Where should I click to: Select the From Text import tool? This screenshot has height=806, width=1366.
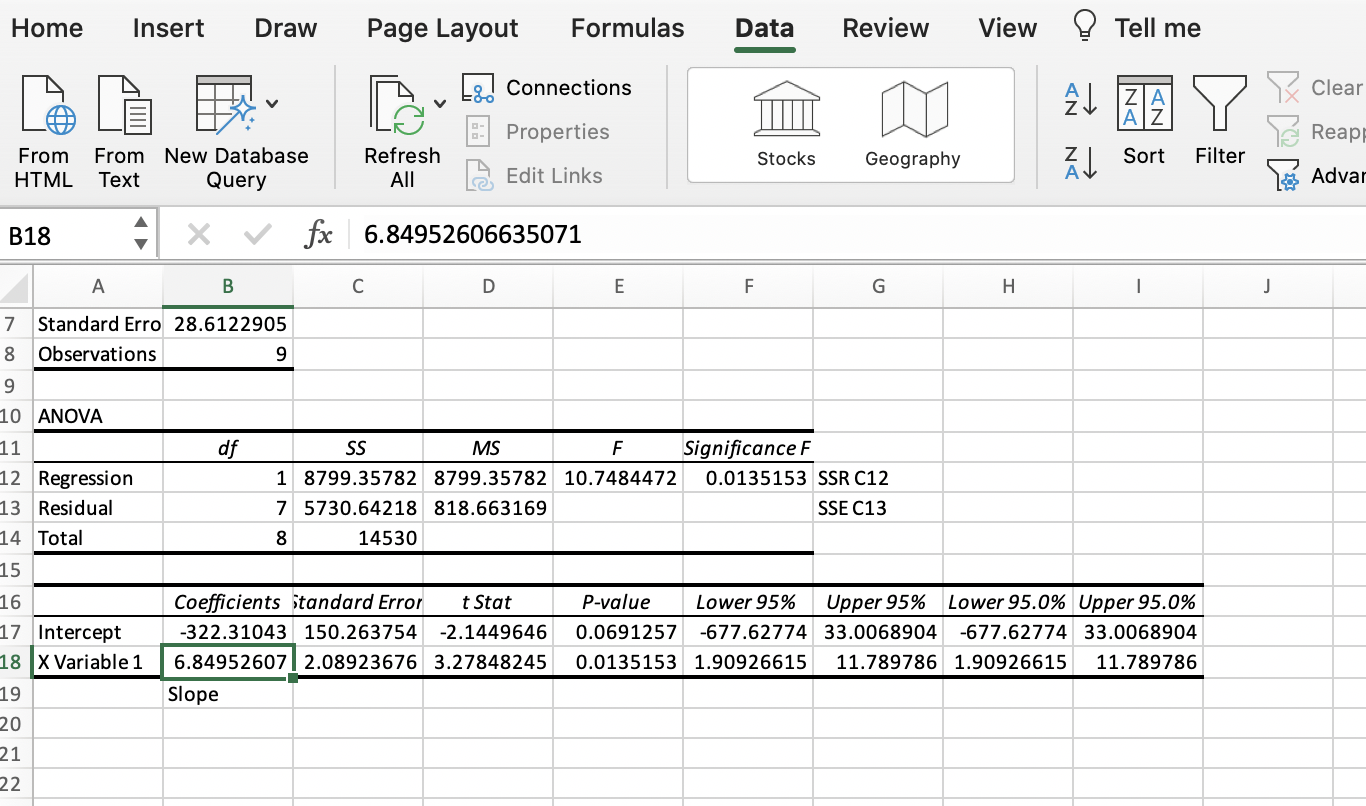(120, 130)
